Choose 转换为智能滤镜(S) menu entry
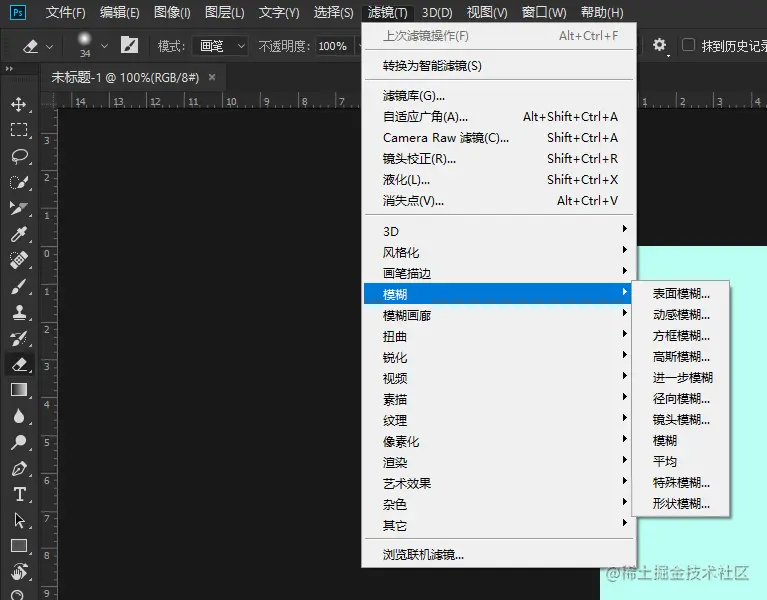767x600 pixels. 498,66
